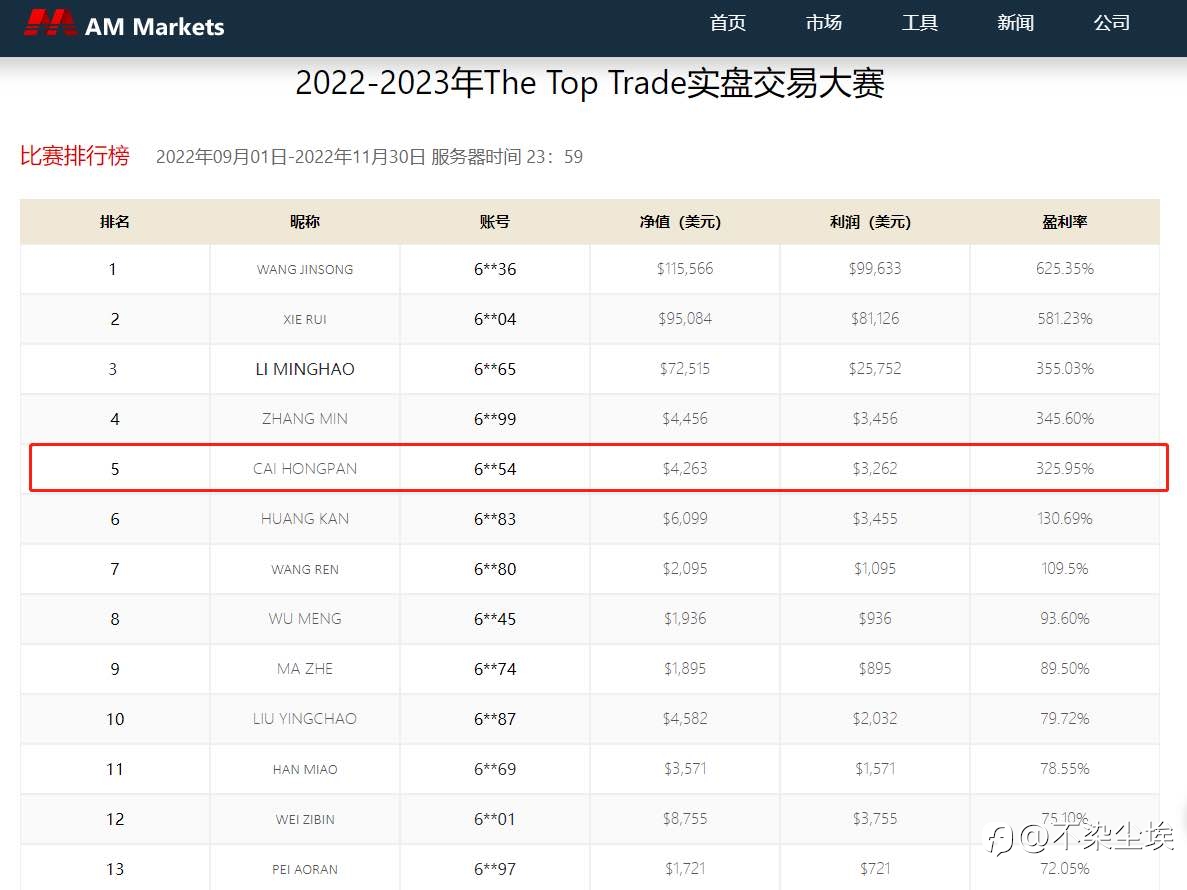Open the 市场 menu item

coord(824,23)
